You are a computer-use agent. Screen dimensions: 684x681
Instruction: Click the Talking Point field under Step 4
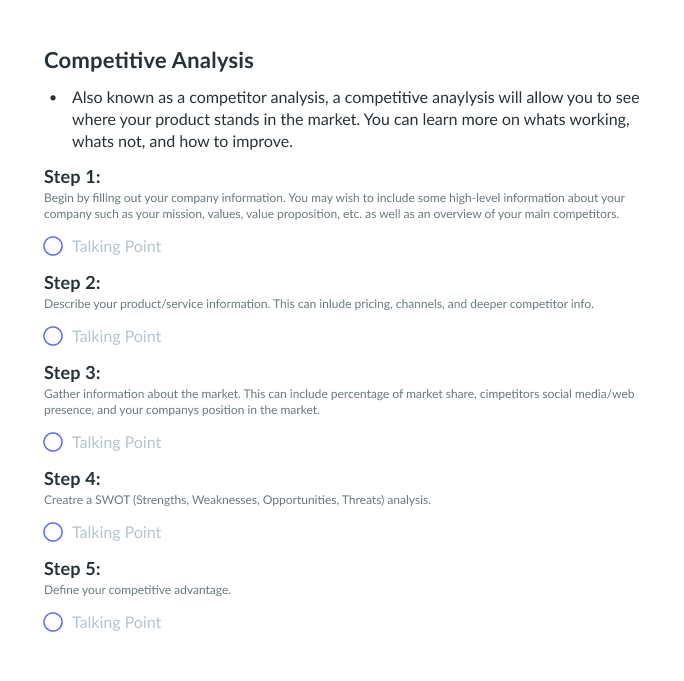[x=116, y=532]
